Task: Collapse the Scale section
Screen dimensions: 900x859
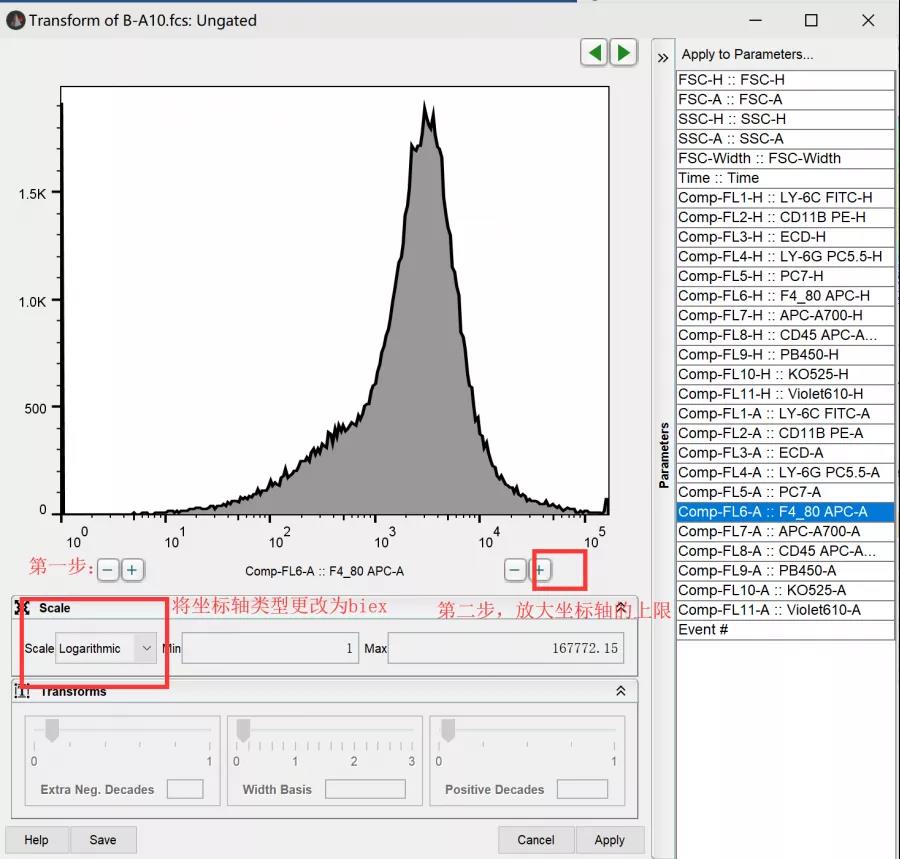Action: [x=621, y=608]
